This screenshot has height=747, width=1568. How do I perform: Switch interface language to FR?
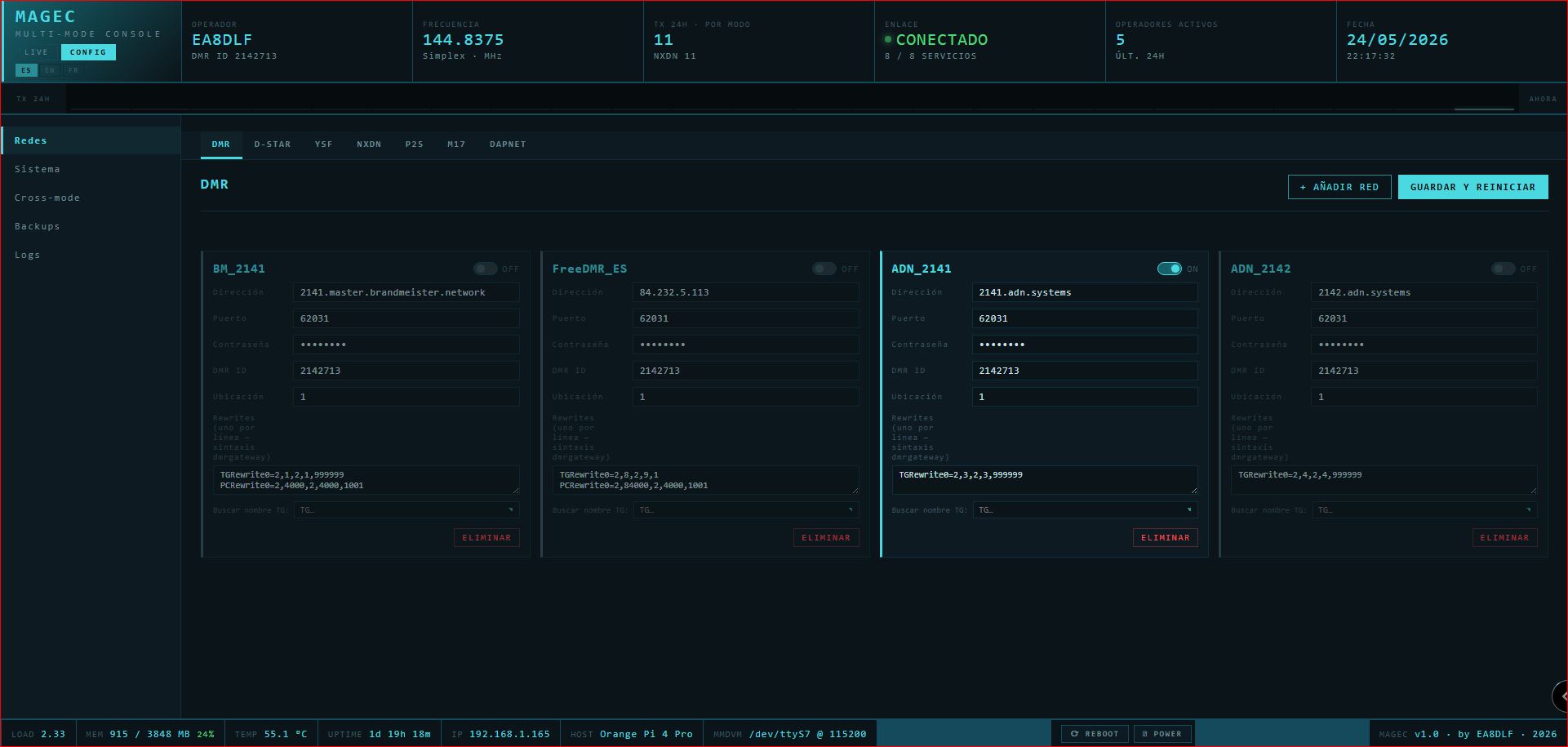point(73,71)
